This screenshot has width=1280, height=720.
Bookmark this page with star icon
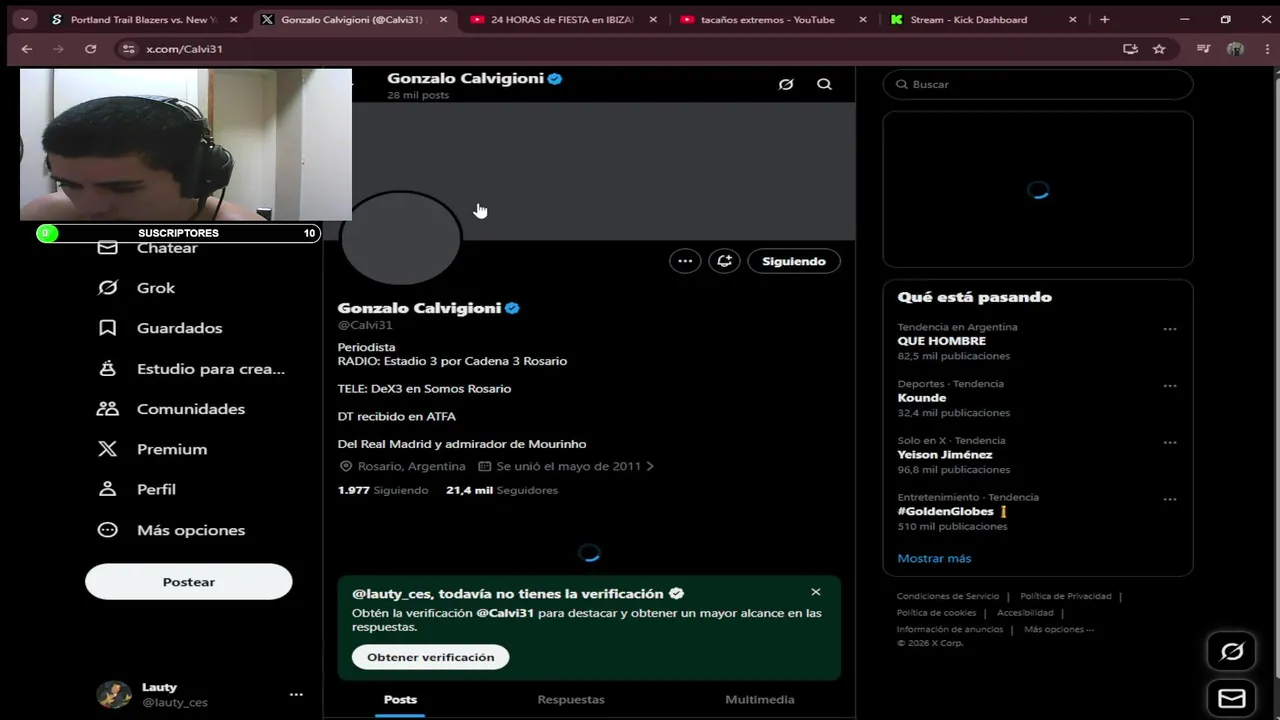coord(1159,48)
